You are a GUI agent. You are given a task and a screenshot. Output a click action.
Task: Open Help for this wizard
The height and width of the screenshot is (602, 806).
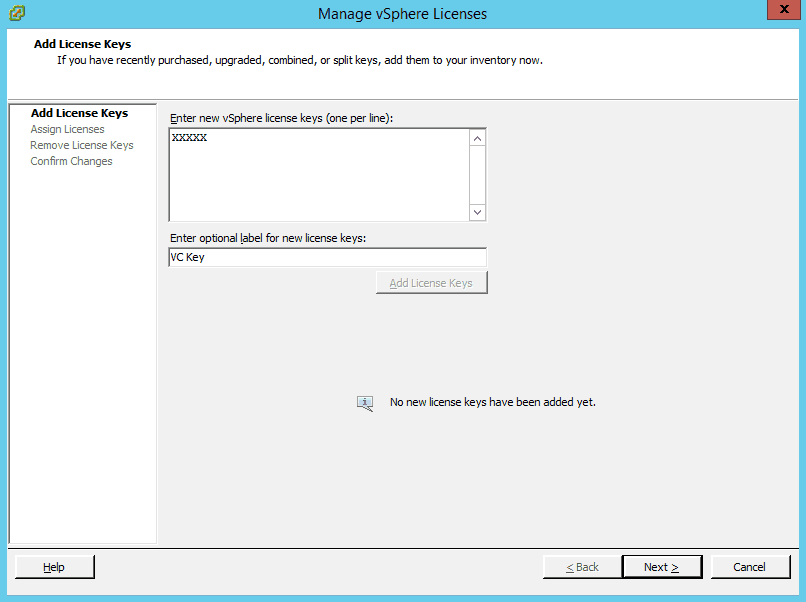click(x=54, y=567)
